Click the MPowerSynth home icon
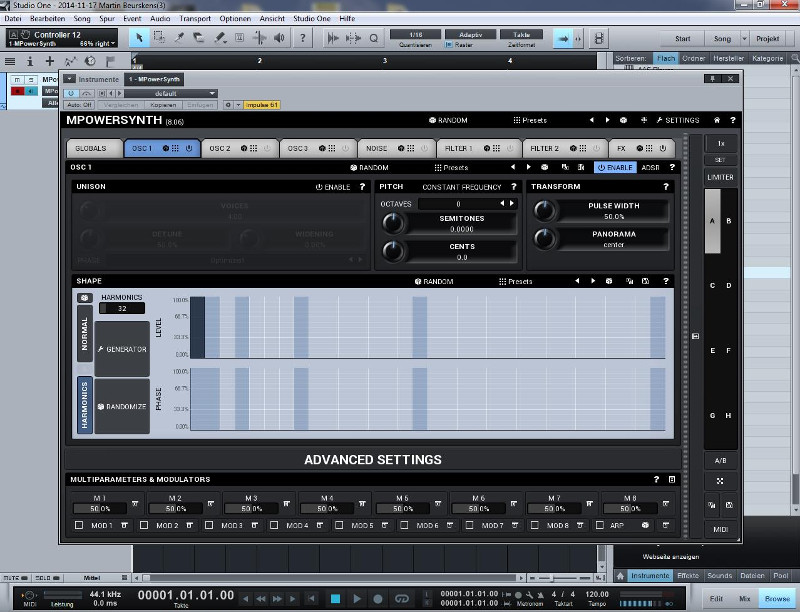 pyautogui.click(x=717, y=120)
